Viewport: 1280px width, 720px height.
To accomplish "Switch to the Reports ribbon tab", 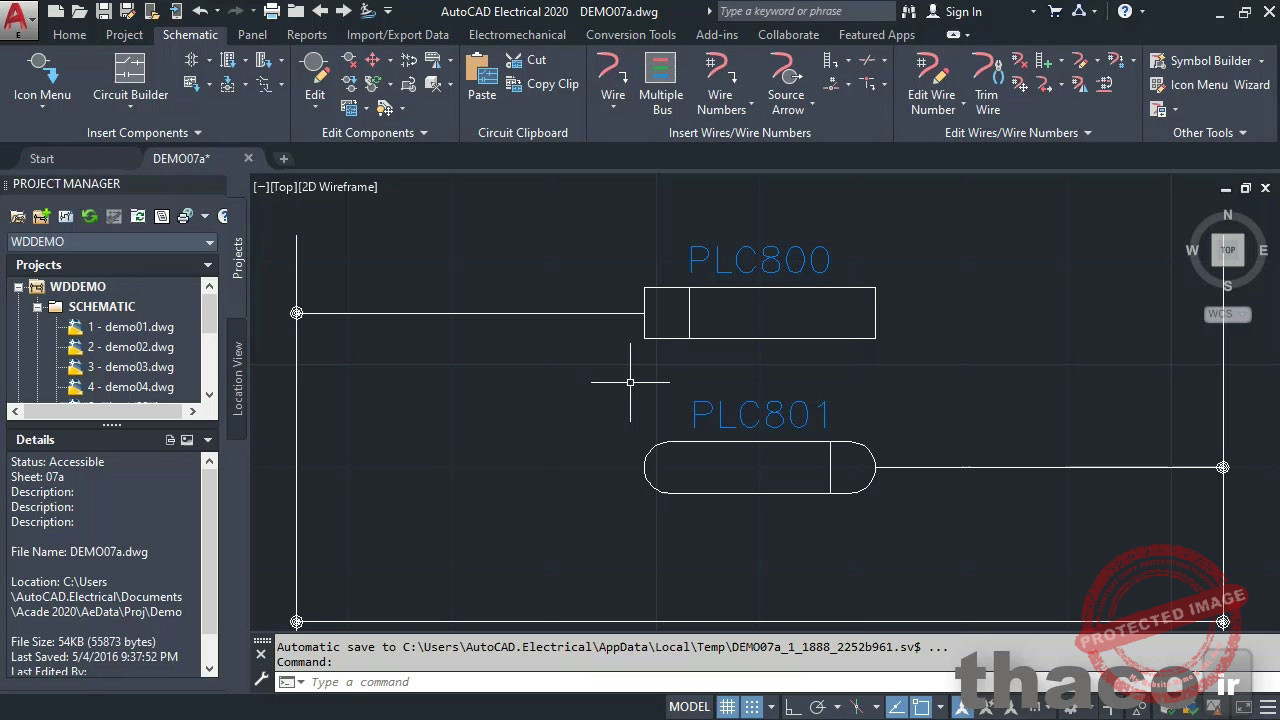I will 306,34.
